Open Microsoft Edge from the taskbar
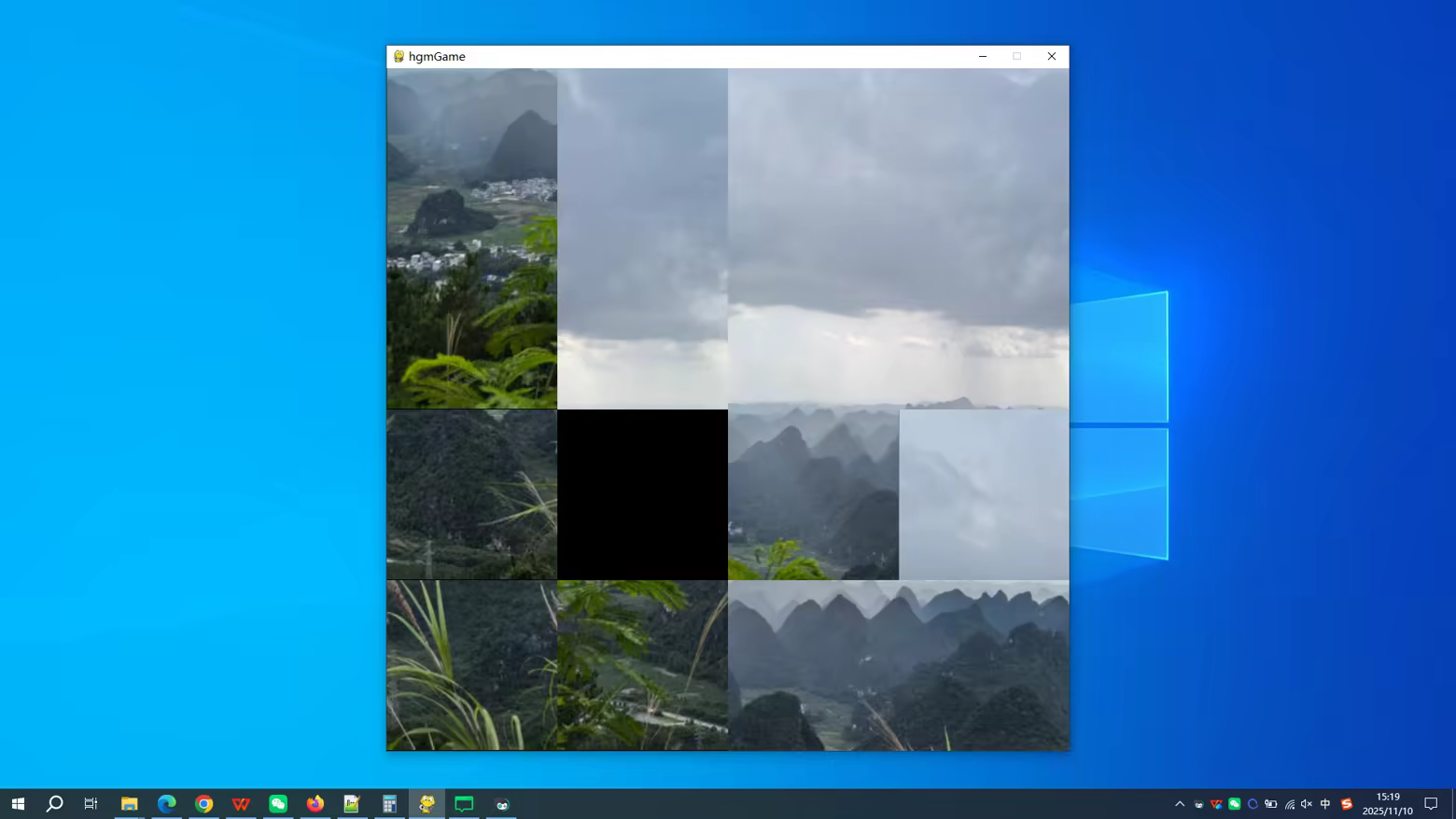 click(x=166, y=803)
